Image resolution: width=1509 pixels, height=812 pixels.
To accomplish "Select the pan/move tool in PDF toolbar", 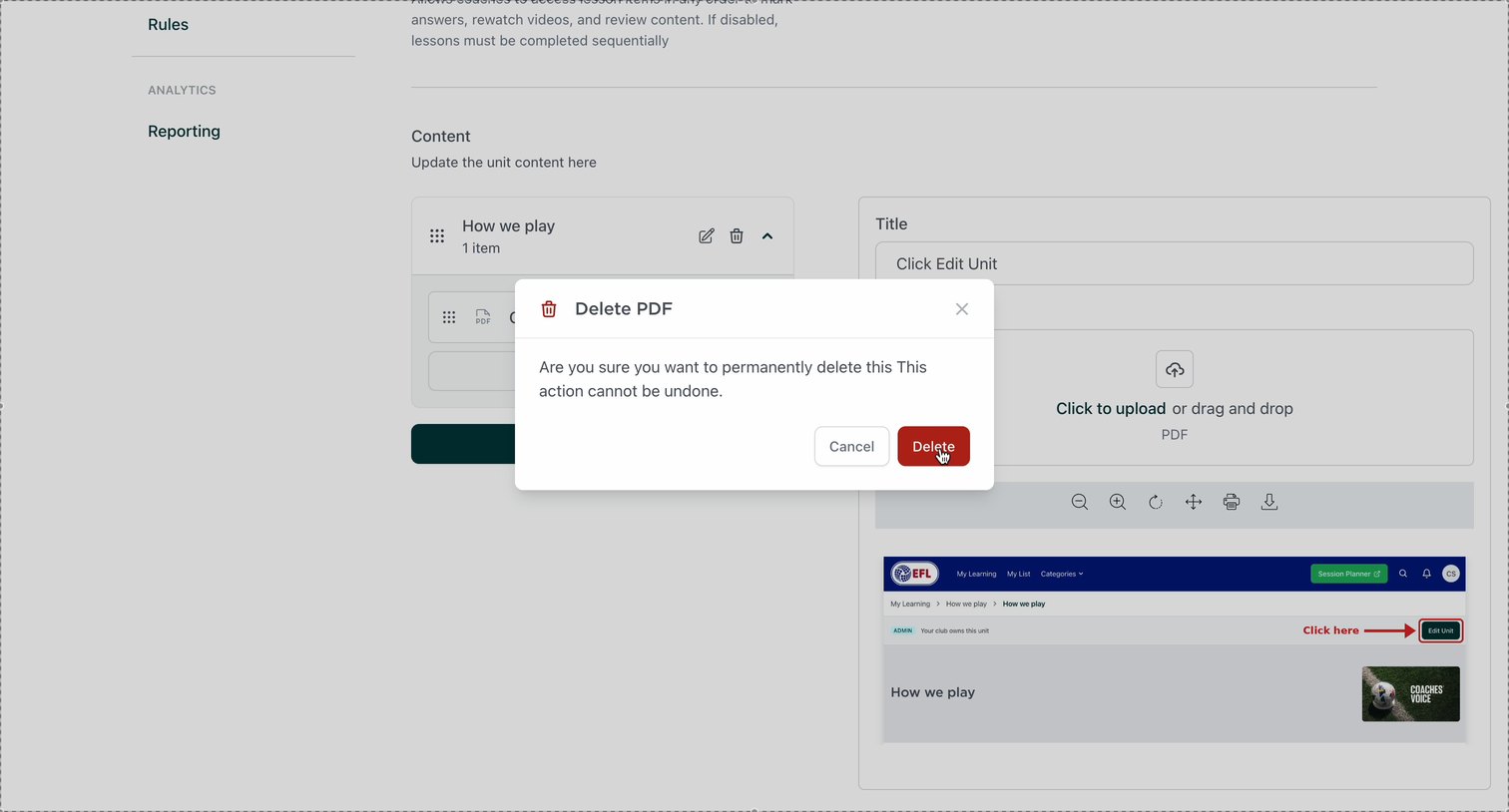I will 1194,502.
